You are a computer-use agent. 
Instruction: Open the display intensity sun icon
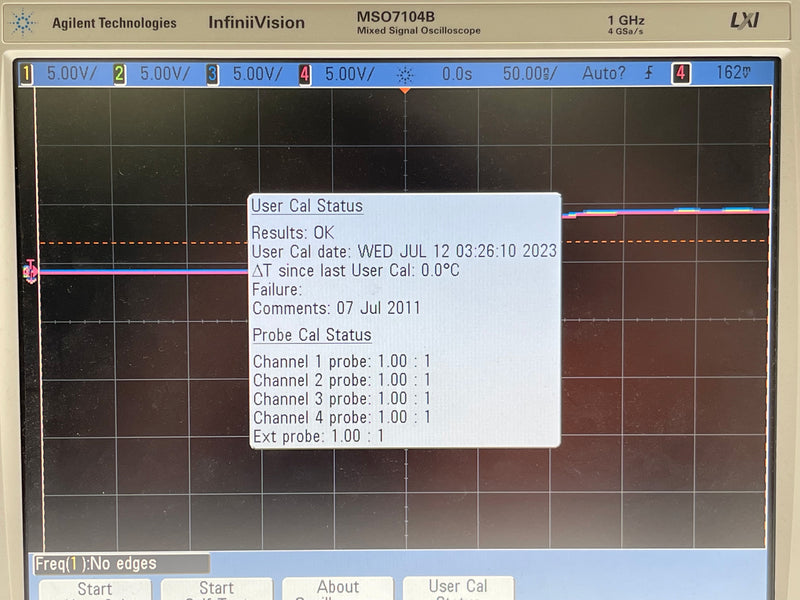coord(404,73)
